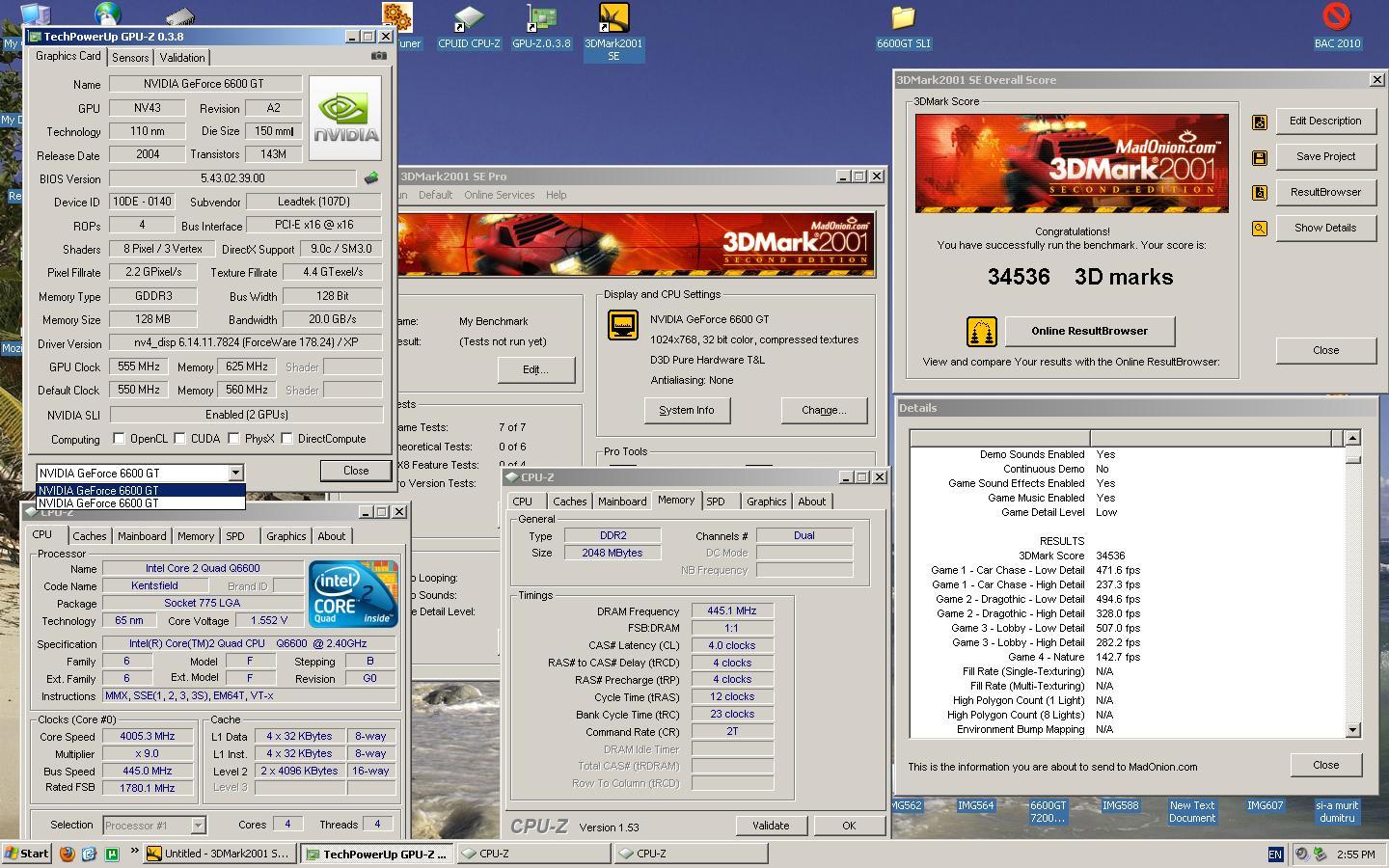Open the About tab in the CPU-Z memory window
The image size is (1389, 868).
coord(812,502)
